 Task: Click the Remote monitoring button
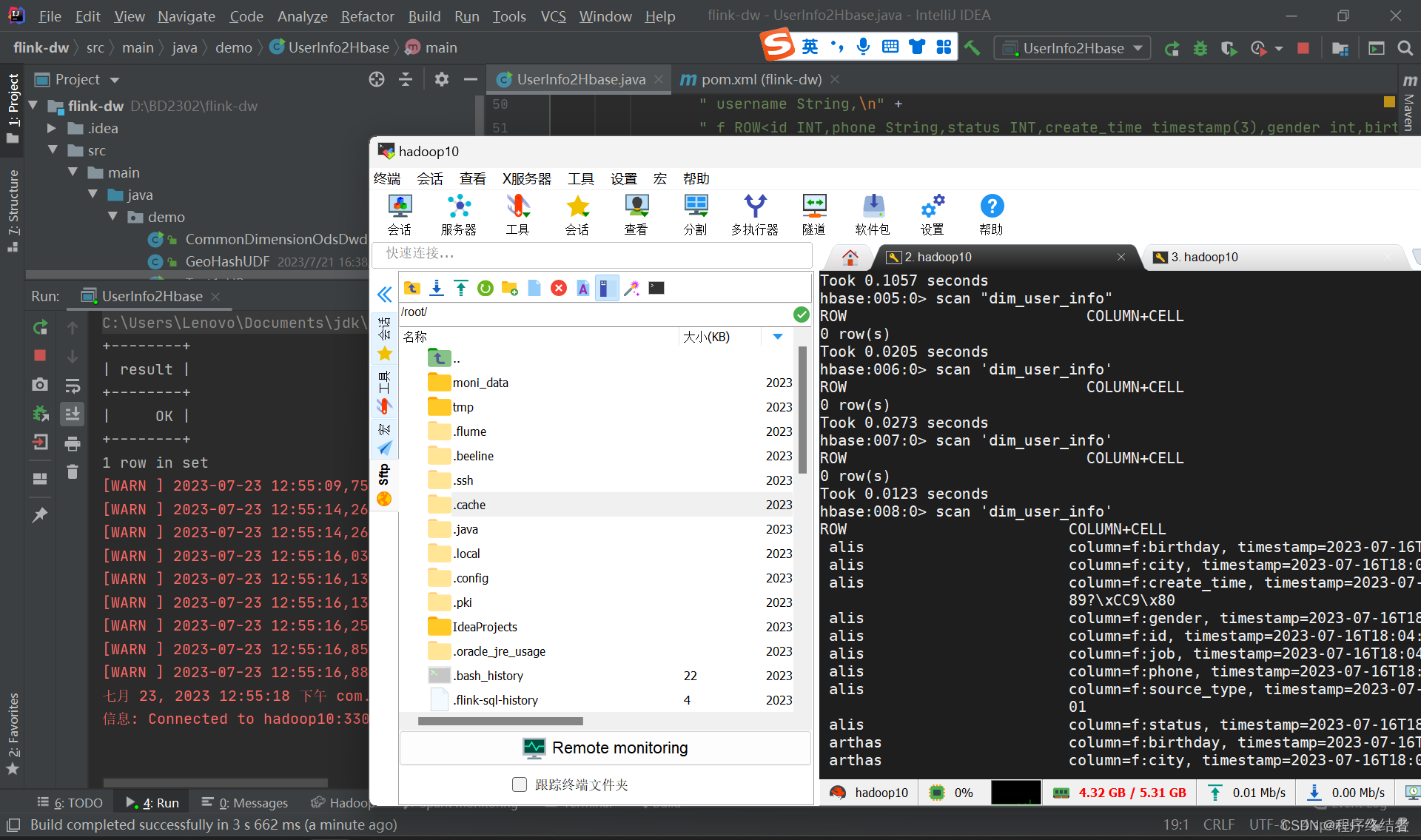pyautogui.click(x=605, y=748)
